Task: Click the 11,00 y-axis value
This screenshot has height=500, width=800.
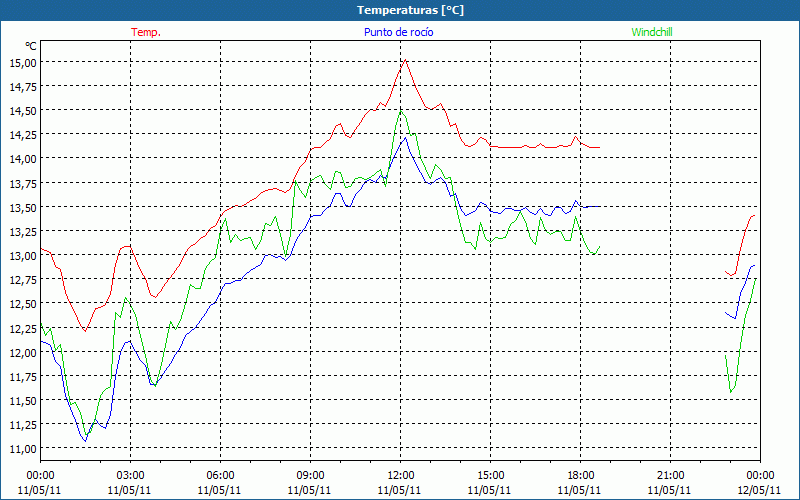Action: tap(23, 448)
